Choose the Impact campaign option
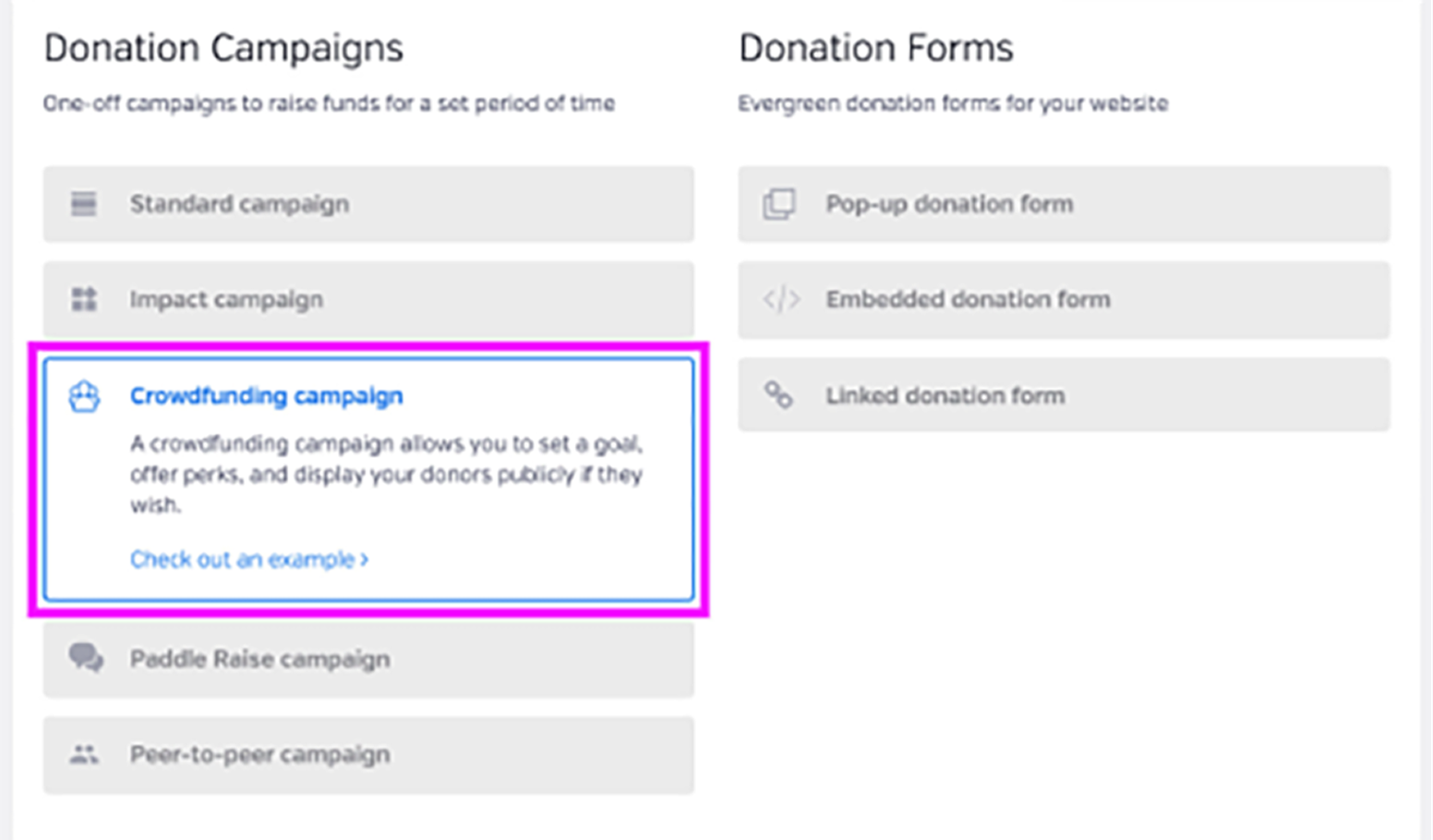The image size is (1433, 840). pyautogui.click(x=368, y=299)
